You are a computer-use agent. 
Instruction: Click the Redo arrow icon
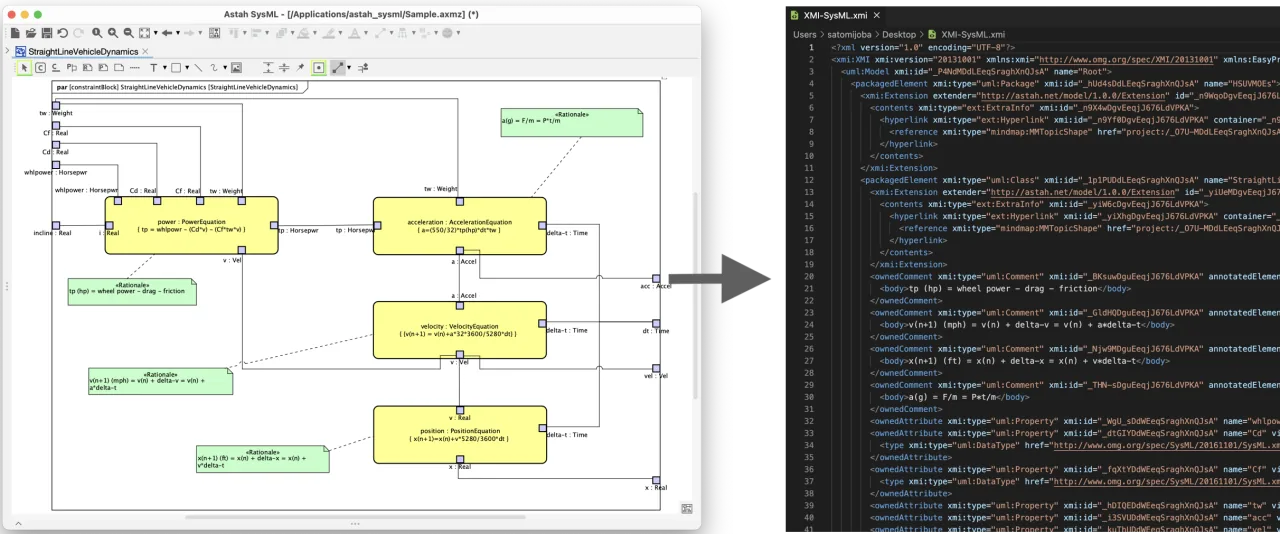(x=78, y=33)
